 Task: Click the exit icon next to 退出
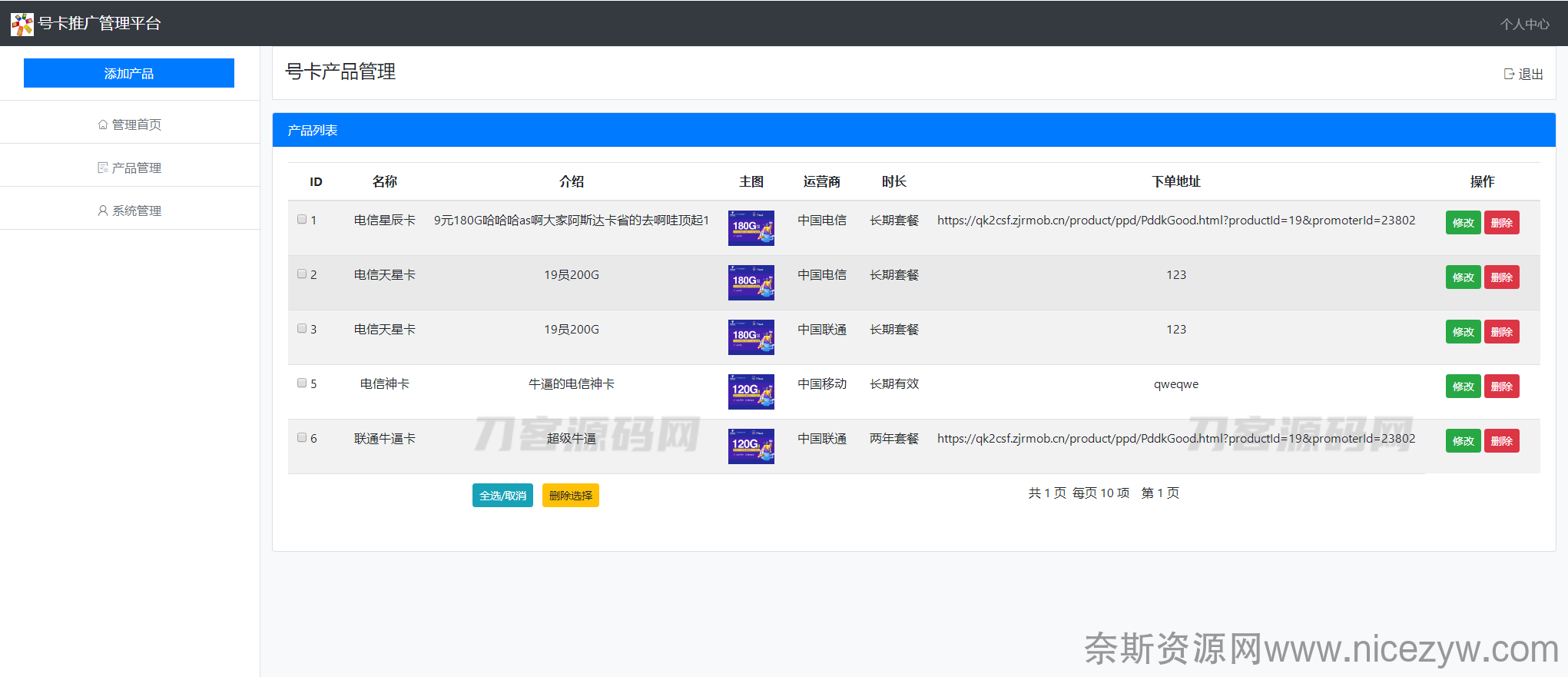coord(1509,74)
